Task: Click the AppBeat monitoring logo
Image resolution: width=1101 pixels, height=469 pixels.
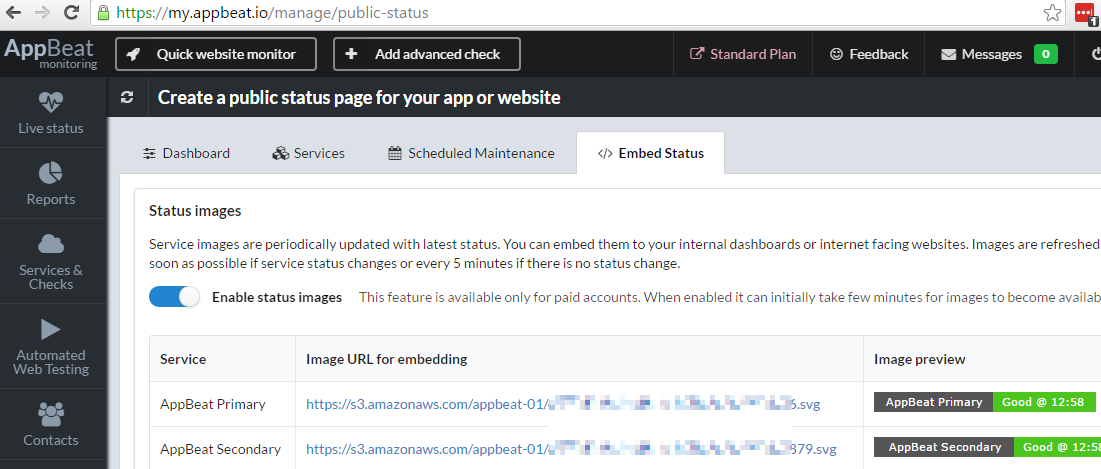Action: tap(51, 53)
